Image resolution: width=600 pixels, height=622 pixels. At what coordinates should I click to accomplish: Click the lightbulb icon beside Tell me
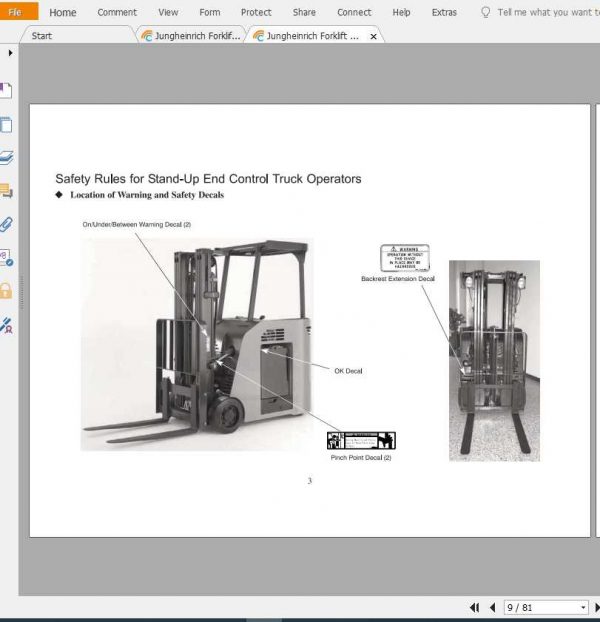485,12
